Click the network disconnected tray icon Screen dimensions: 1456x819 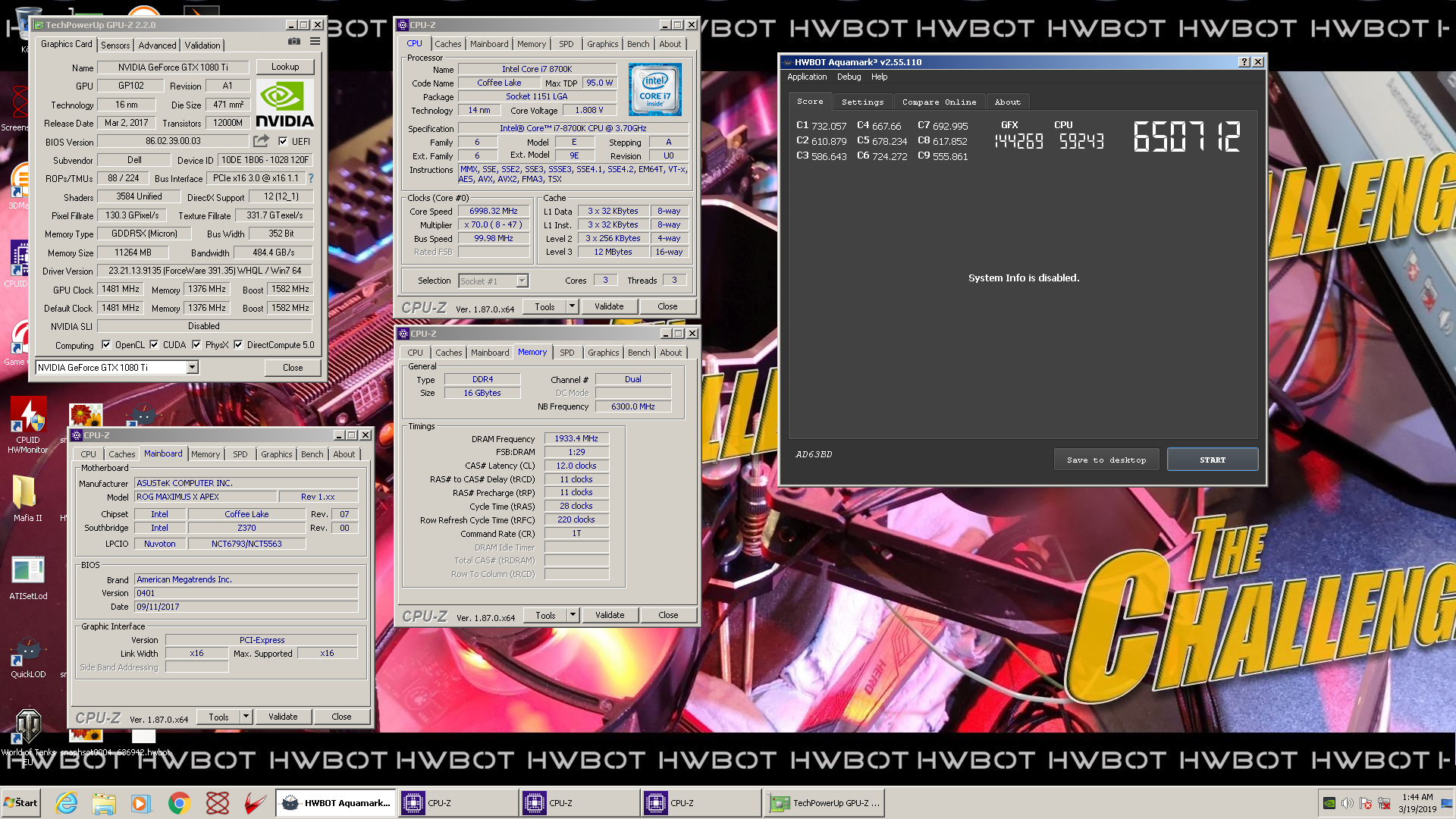click(1384, 803)
